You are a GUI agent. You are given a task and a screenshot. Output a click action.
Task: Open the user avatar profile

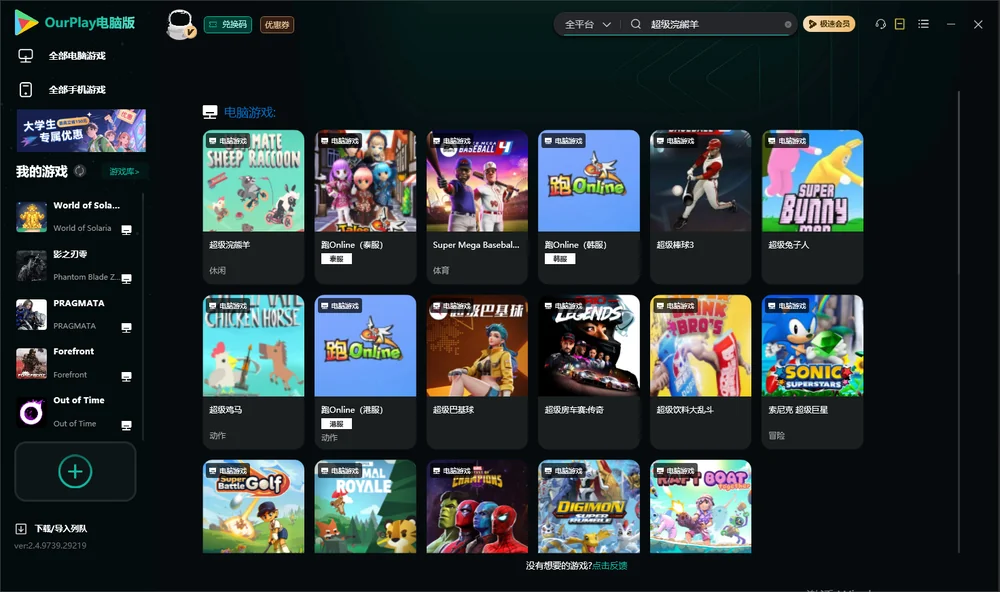180,24
